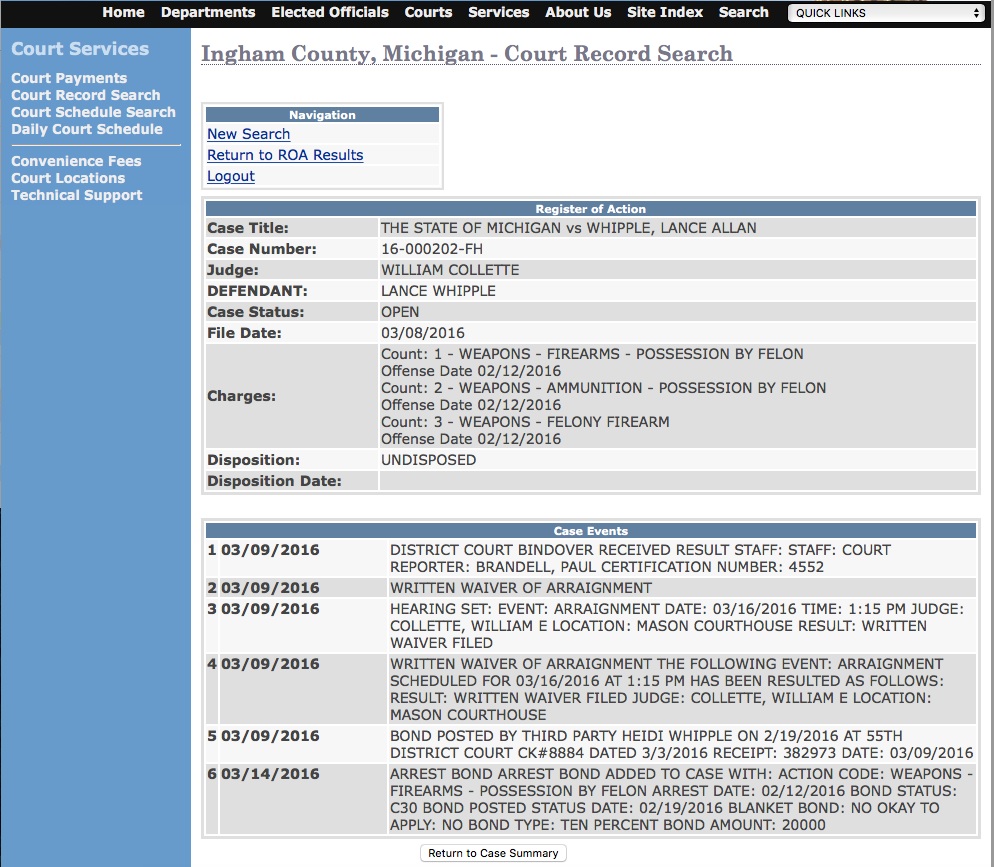Viewport: 994px width, 867px height.
Task: Open the Site Index page
Action: tap(665, 12)
